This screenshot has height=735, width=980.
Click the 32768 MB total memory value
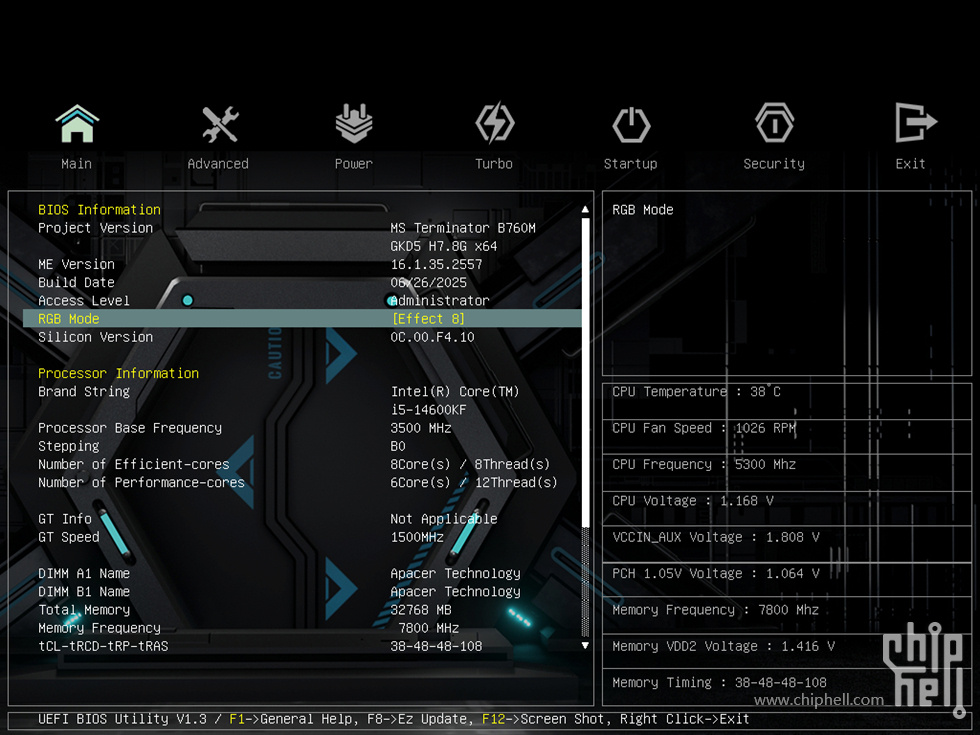click(421, 609)
